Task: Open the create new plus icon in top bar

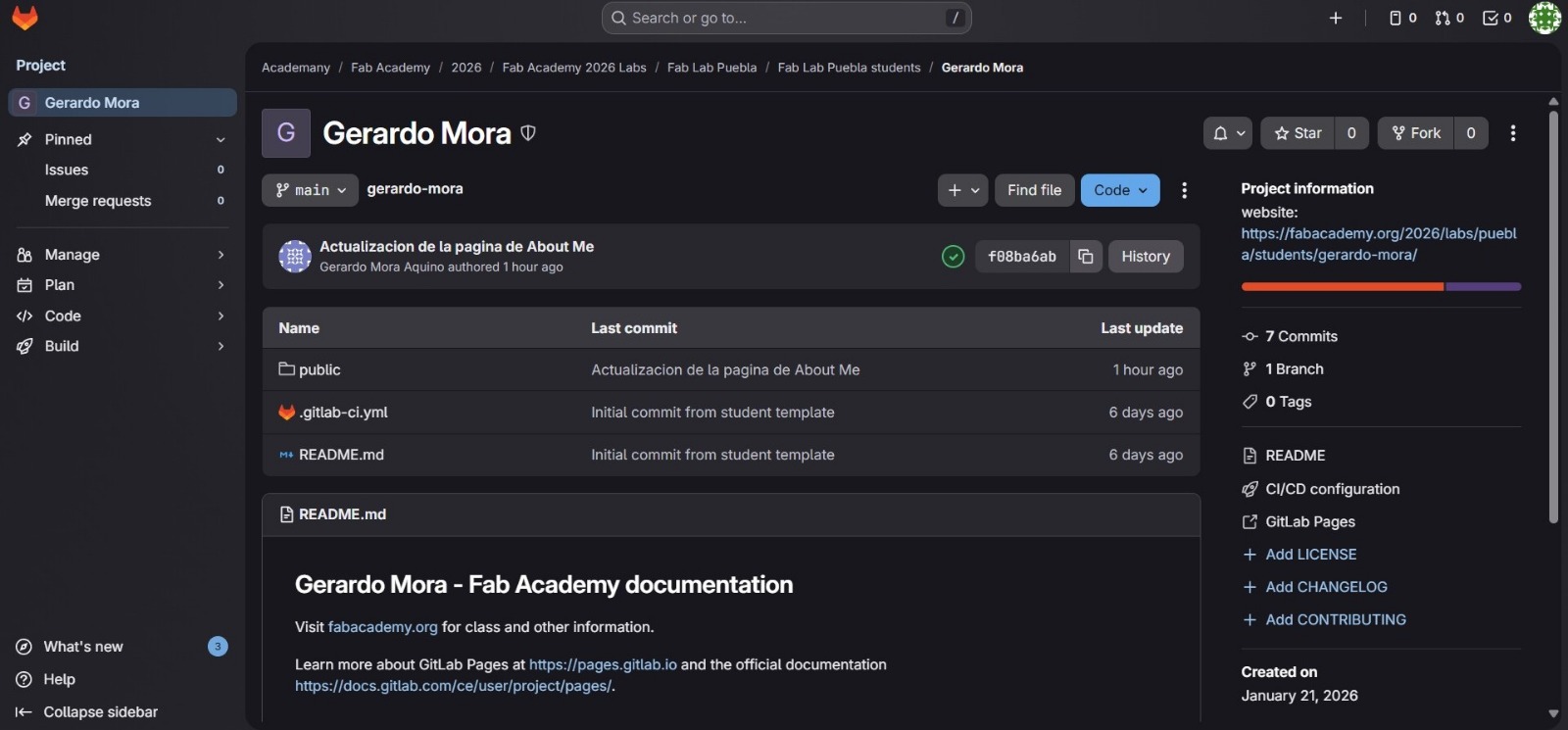Action: coord(1335,18)
